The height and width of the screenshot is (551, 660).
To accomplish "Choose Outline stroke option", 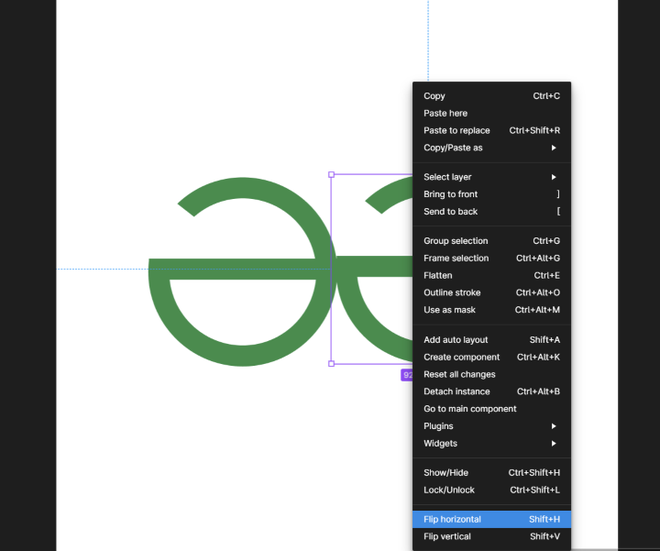I will point(492,293).
